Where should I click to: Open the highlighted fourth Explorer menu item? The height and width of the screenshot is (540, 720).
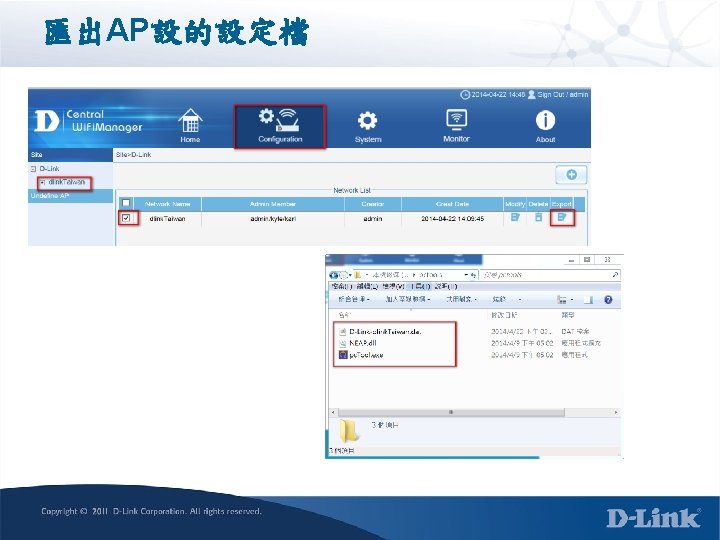click(x=420, y=287)
